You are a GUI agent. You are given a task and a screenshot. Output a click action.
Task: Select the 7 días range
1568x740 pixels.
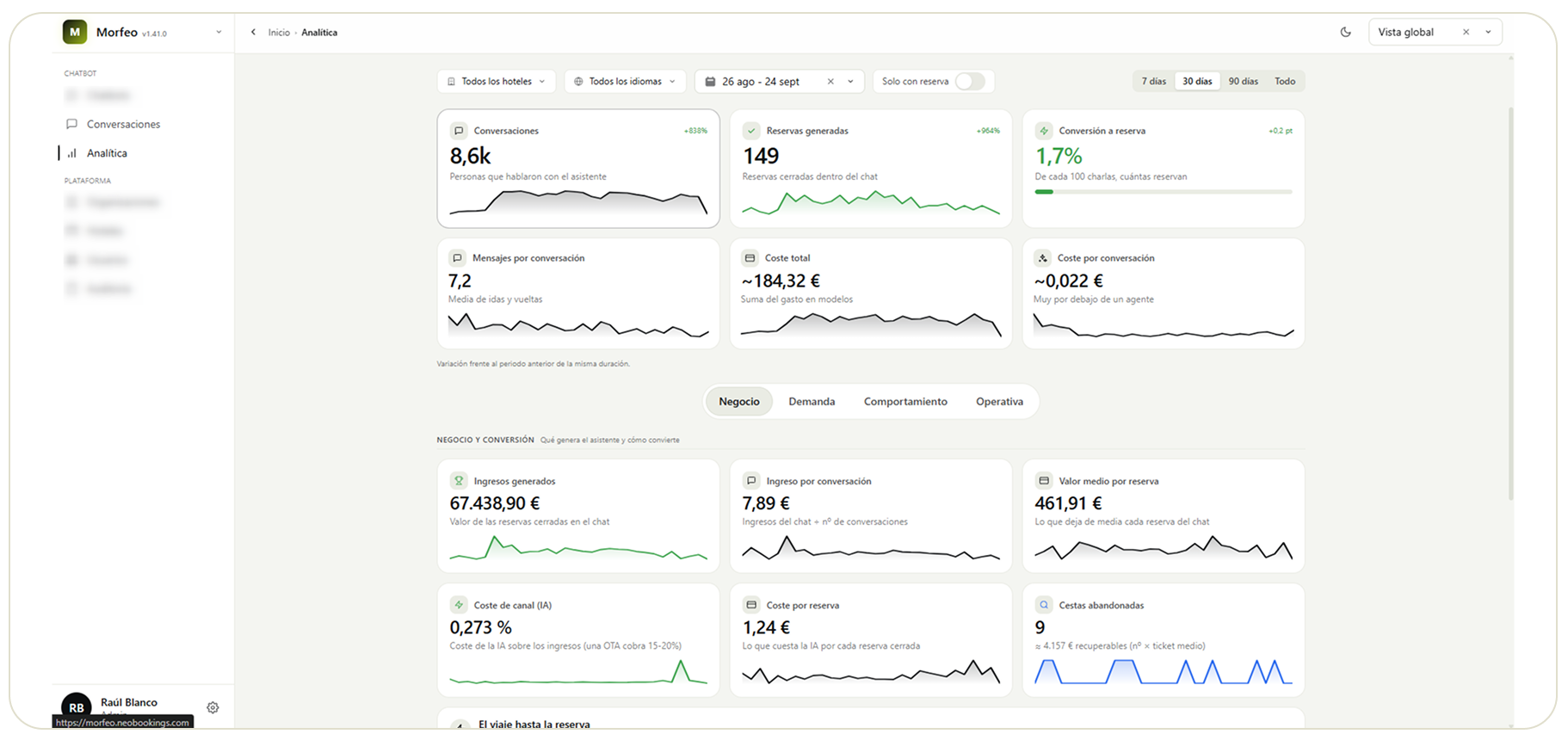[x=1154, y=81]
